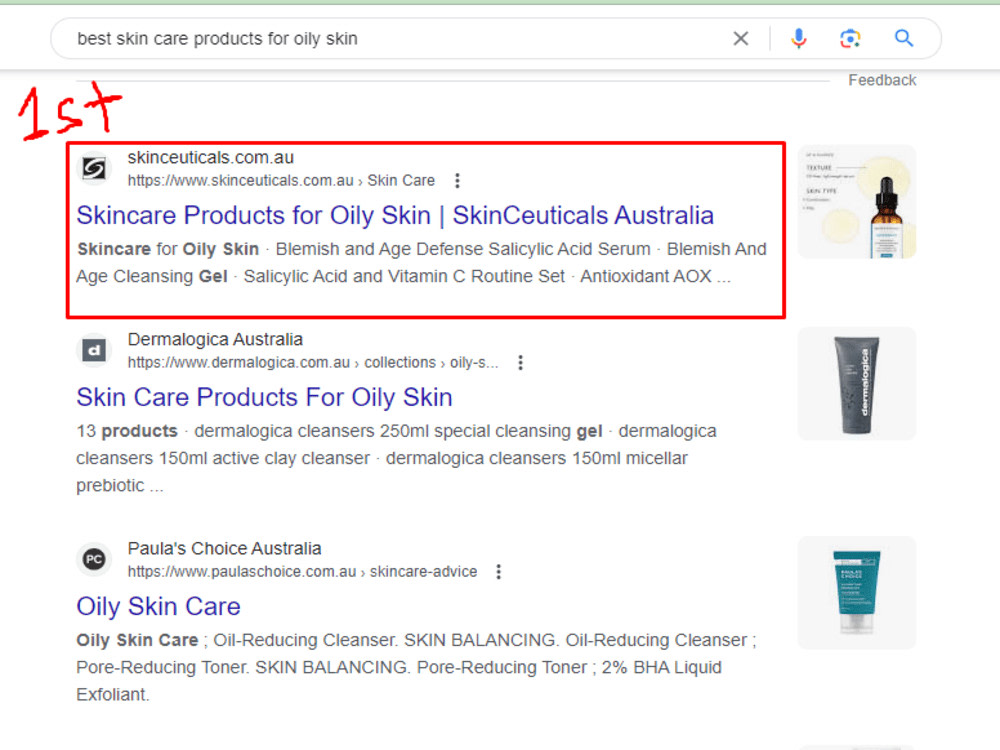Viewport: 1000px width, 750px height.
Task: Click the 'Paula's Choice Australia' site name
Action: point(224,548)
